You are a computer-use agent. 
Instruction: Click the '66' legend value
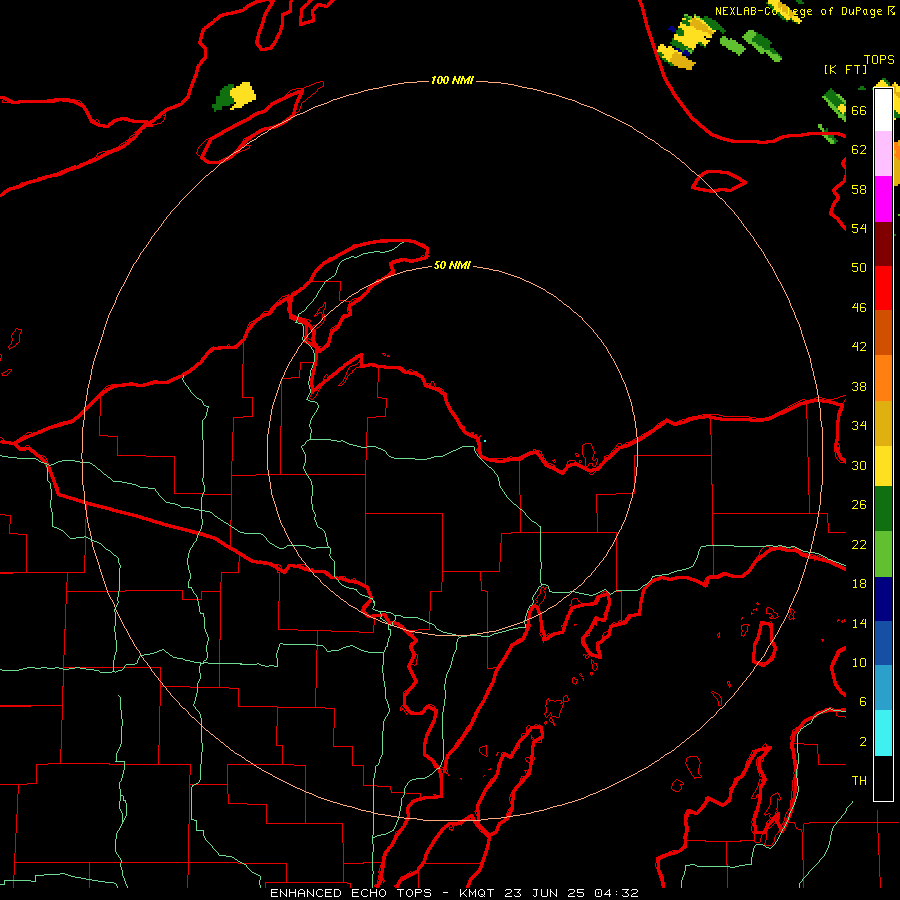[859, 110]
